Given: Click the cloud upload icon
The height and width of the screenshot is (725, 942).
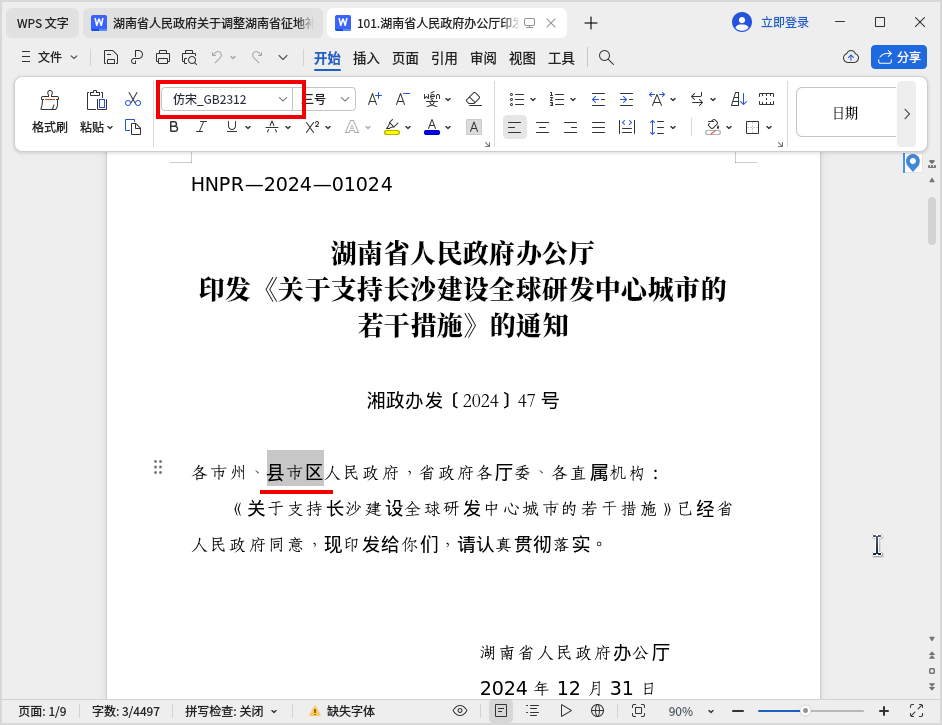Looking at the screenshot, I should [851, 58].
